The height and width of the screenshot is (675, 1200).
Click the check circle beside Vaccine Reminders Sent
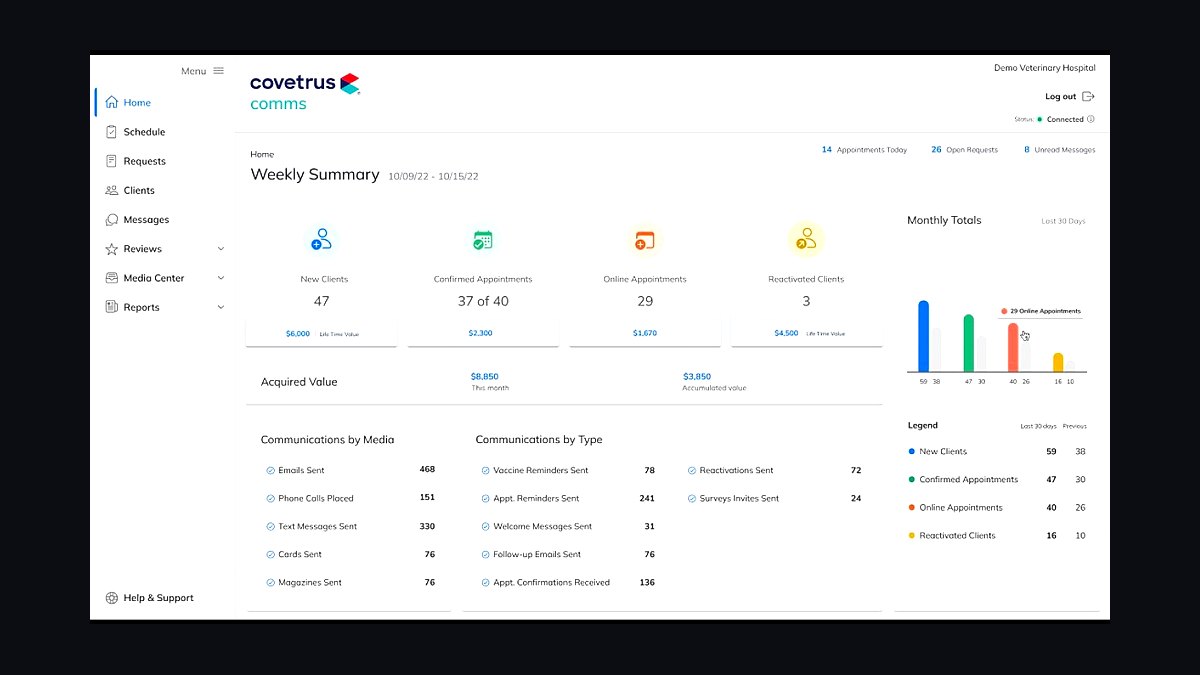point(485,470)
